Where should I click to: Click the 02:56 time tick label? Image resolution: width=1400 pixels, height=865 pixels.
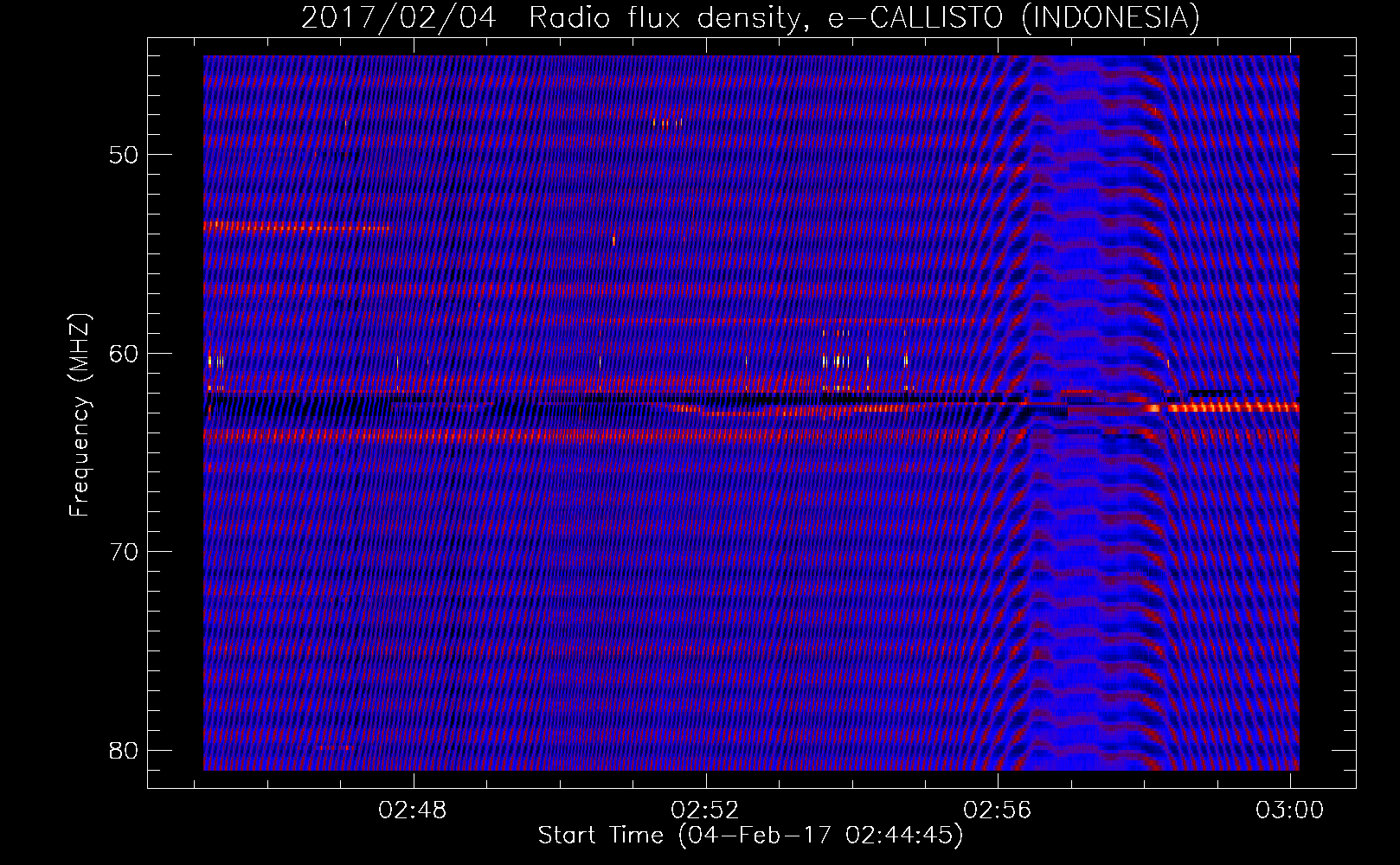pos(998,811)
